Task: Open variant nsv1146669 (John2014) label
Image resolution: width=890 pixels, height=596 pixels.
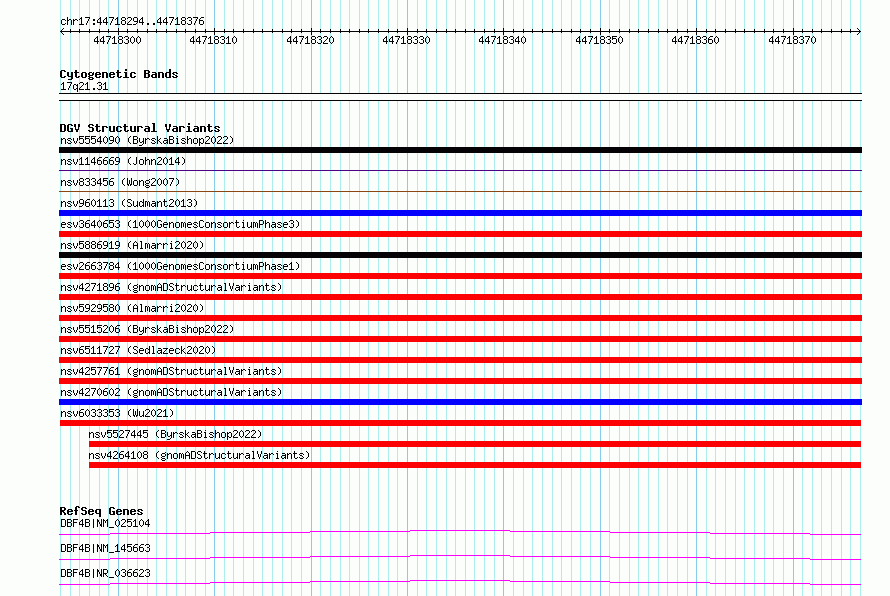Action: pyautogui.click(x=123, y=161)
